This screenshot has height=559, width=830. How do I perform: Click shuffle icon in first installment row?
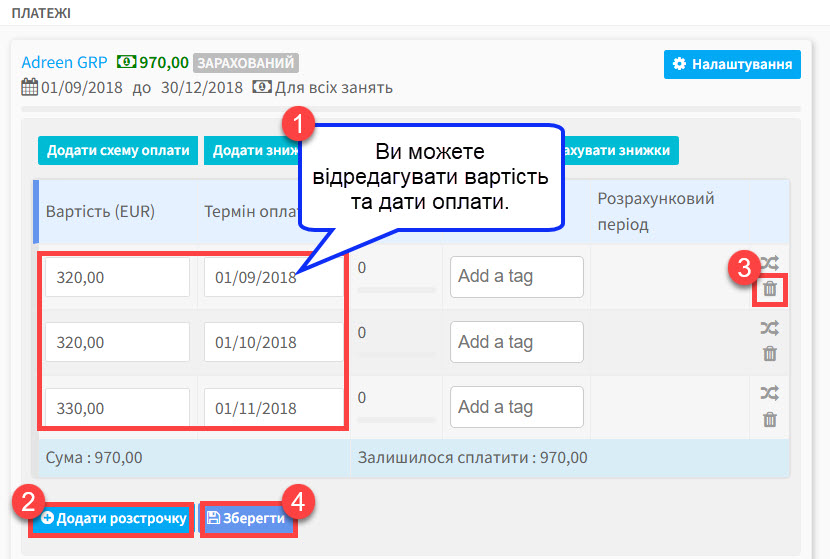tap(769, 264)
